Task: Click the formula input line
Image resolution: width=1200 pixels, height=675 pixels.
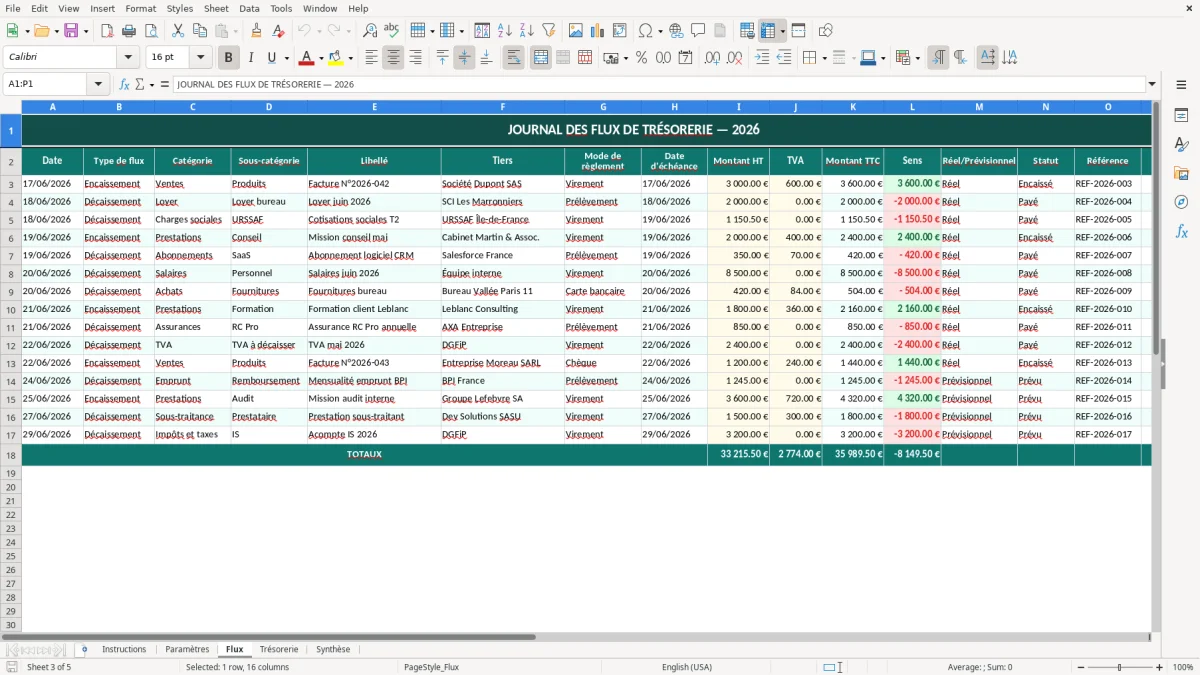Action: coord(659,84)
